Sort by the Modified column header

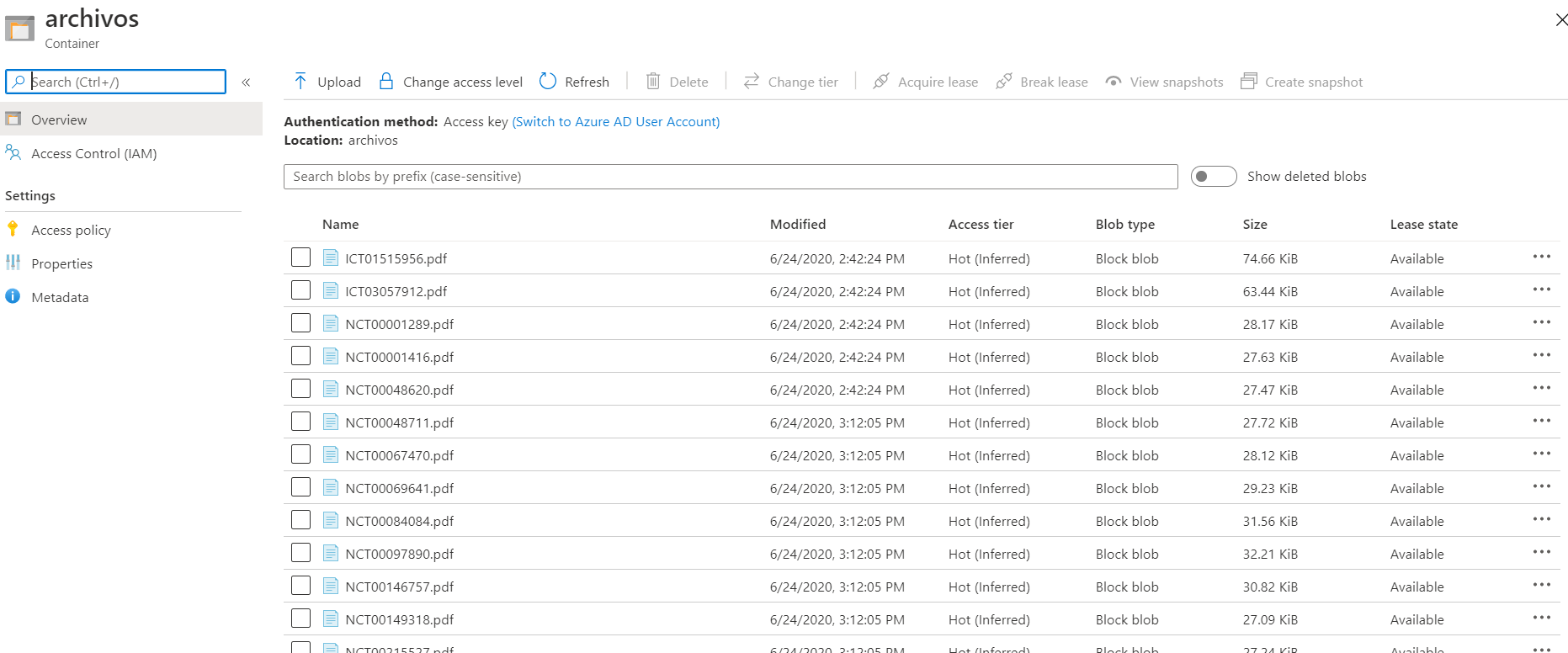coord(797,225)
